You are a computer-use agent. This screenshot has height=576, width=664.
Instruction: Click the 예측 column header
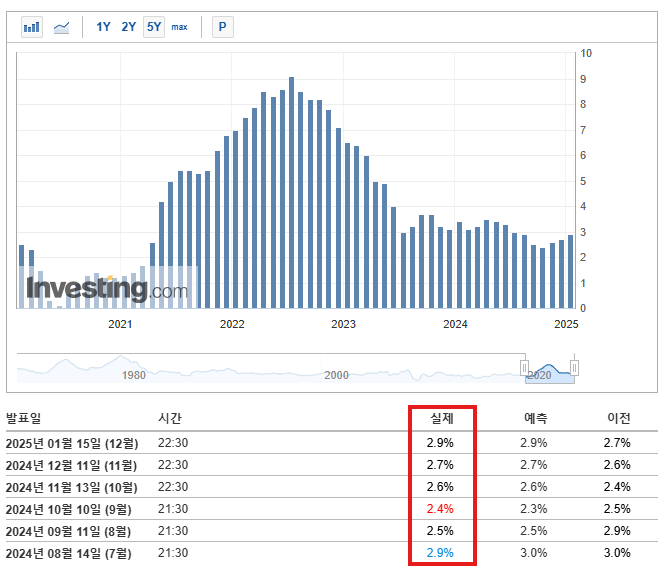tap(536, 418)
